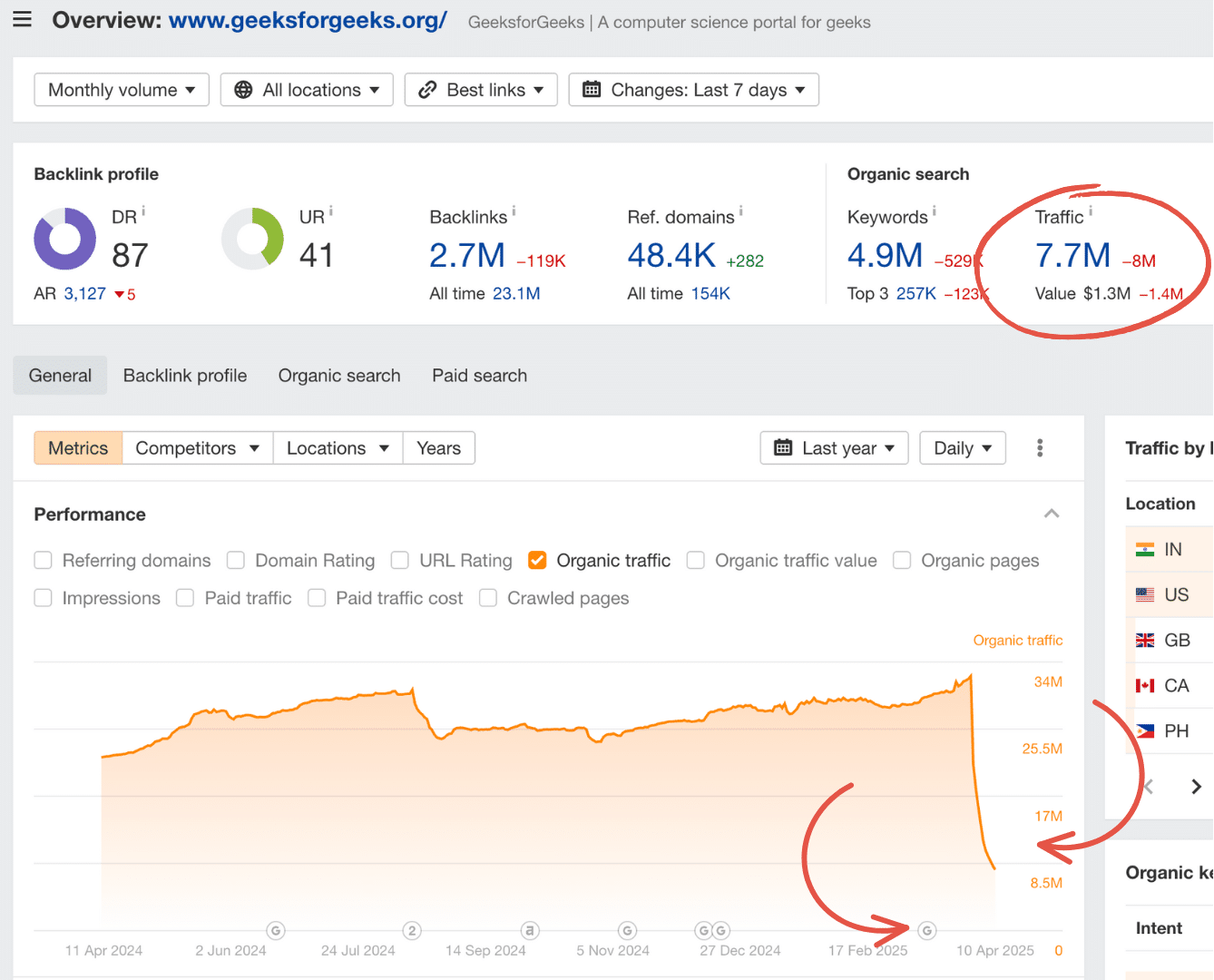
Task: Open the three-dot chart options menu
Action: click(x=1040, y=447)
